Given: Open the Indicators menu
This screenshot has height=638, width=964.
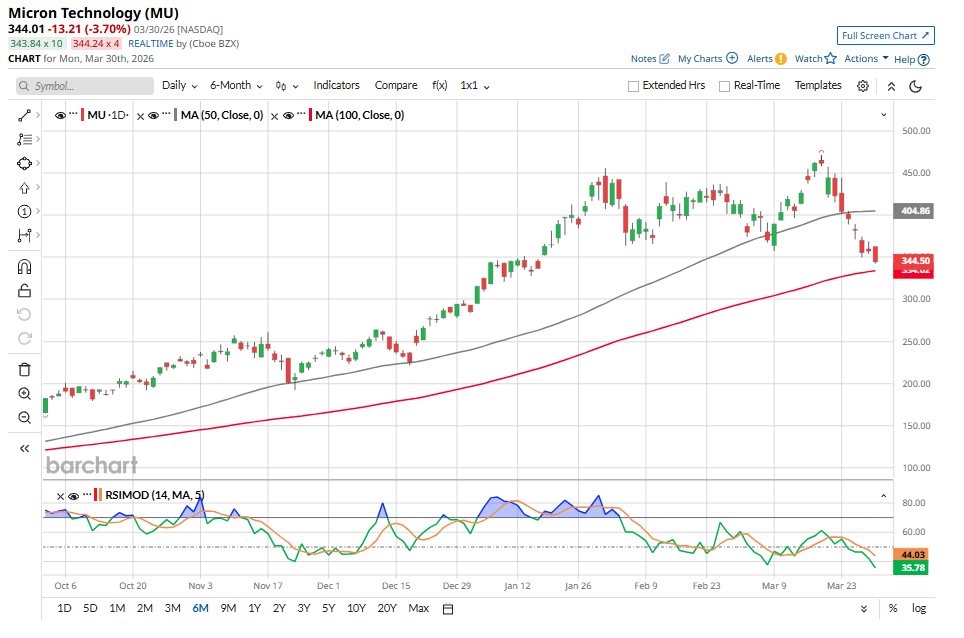Looking at the screenshot, I should [x=336, y=86].
